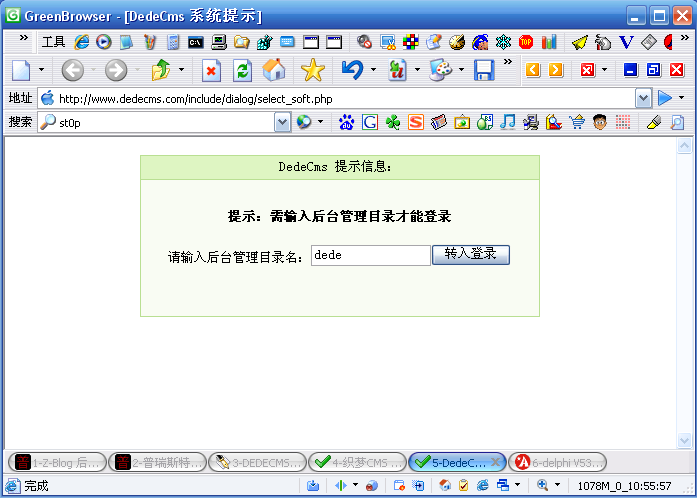The image size is (697, 498).
Task: Click the colored Rubik's grid icon
Action: [x=411, y=42]
